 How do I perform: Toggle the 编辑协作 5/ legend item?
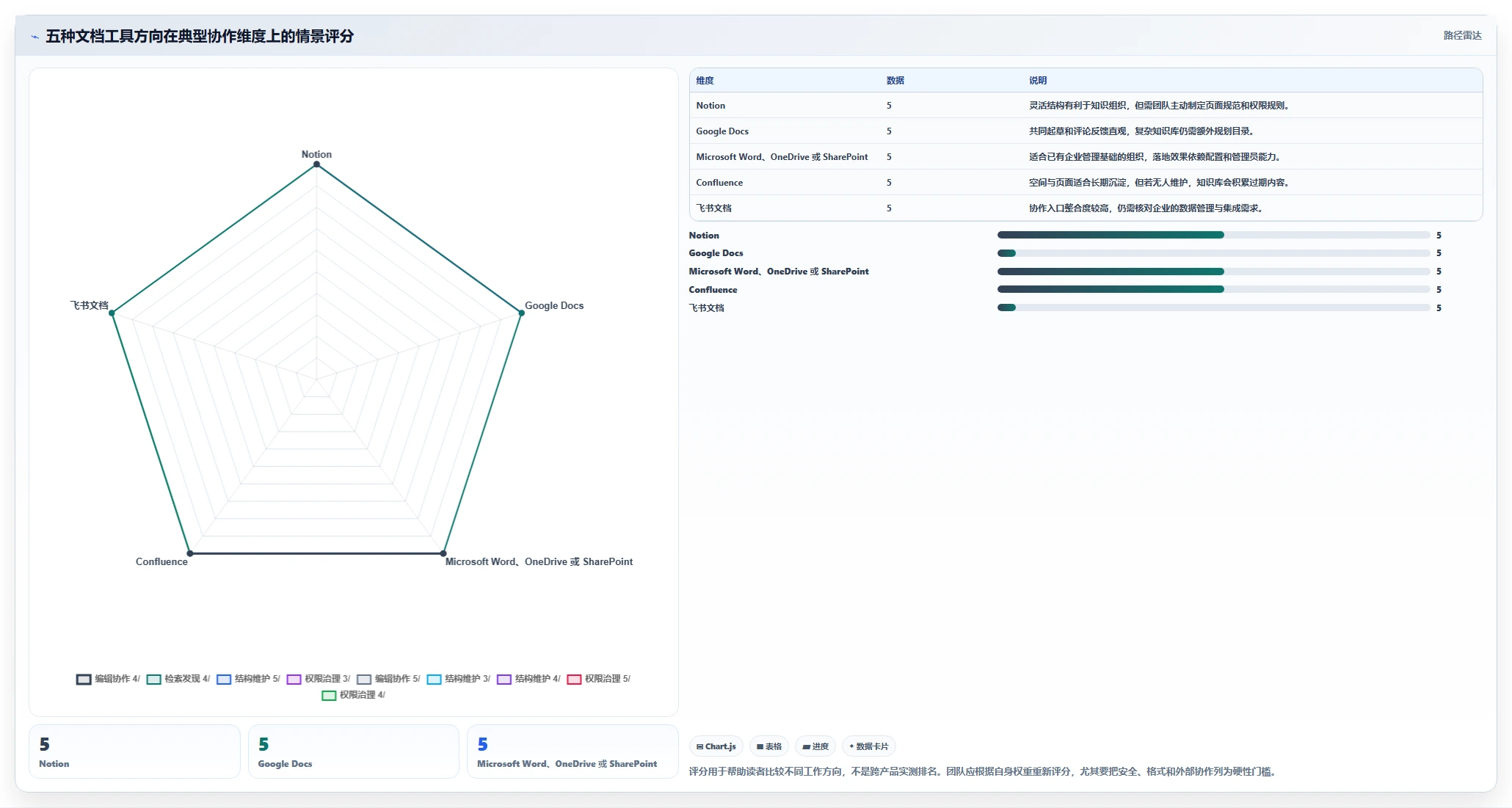tap(388, 679)
